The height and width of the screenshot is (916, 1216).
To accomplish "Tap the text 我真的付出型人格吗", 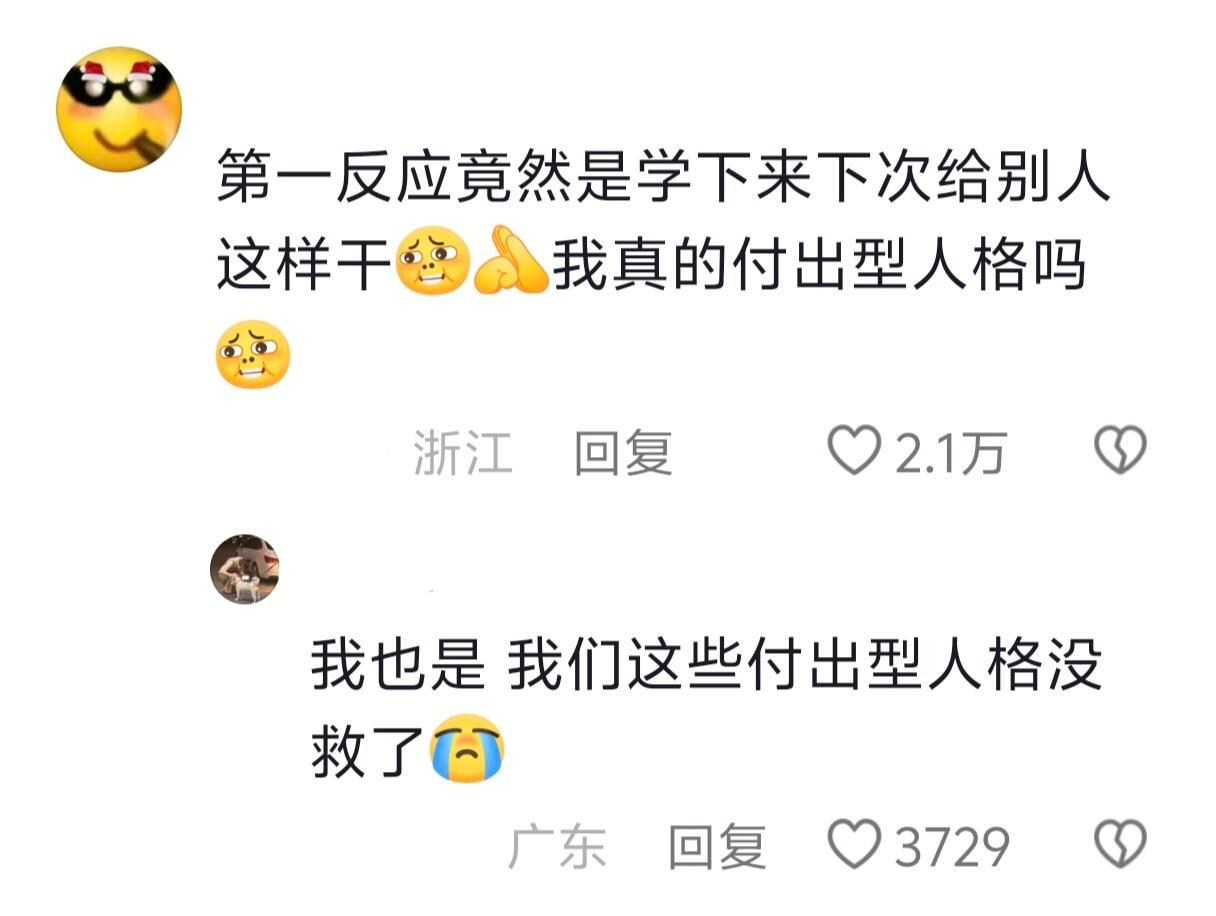I will [819, 260].
